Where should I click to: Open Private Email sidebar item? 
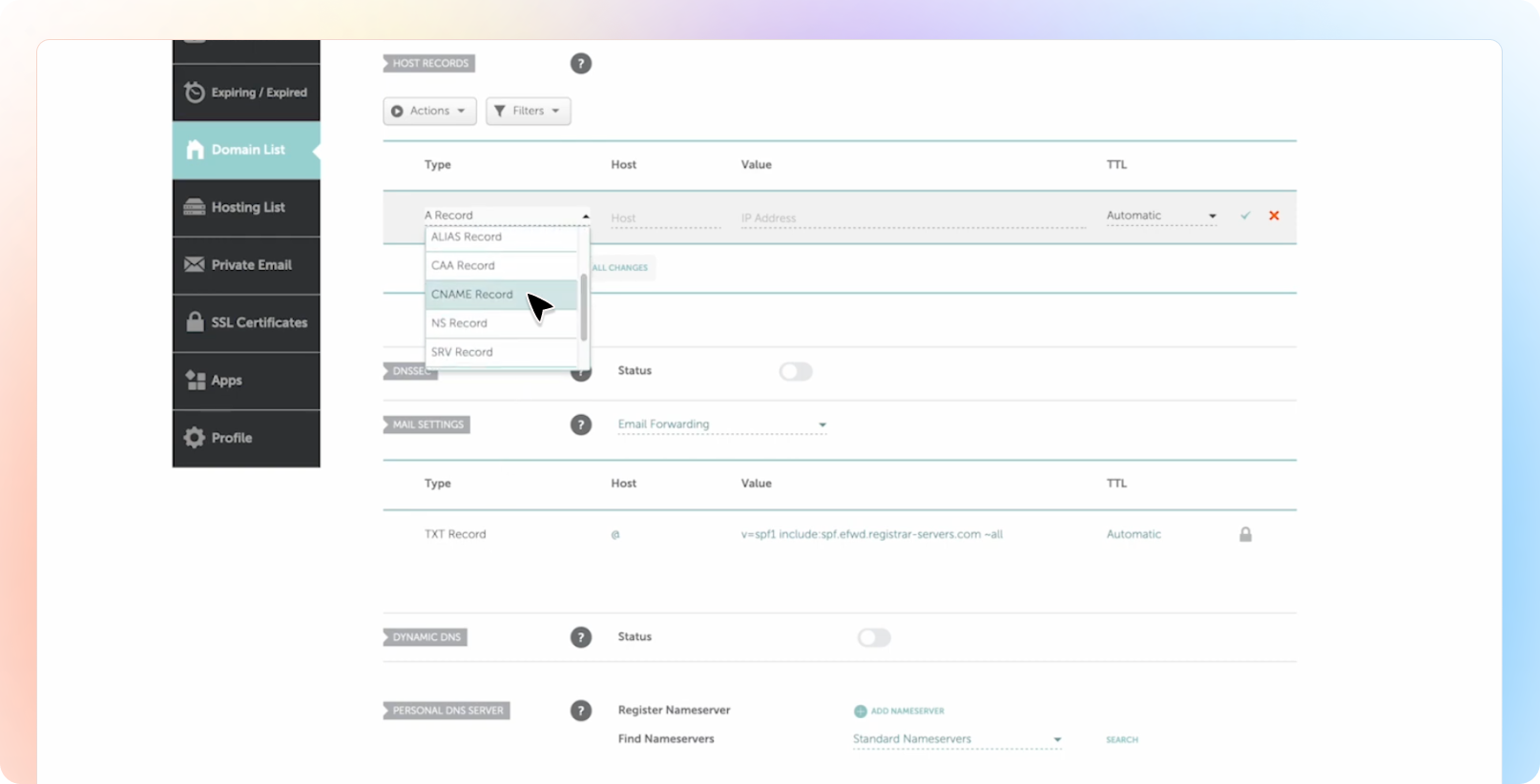tap(246, 265)
